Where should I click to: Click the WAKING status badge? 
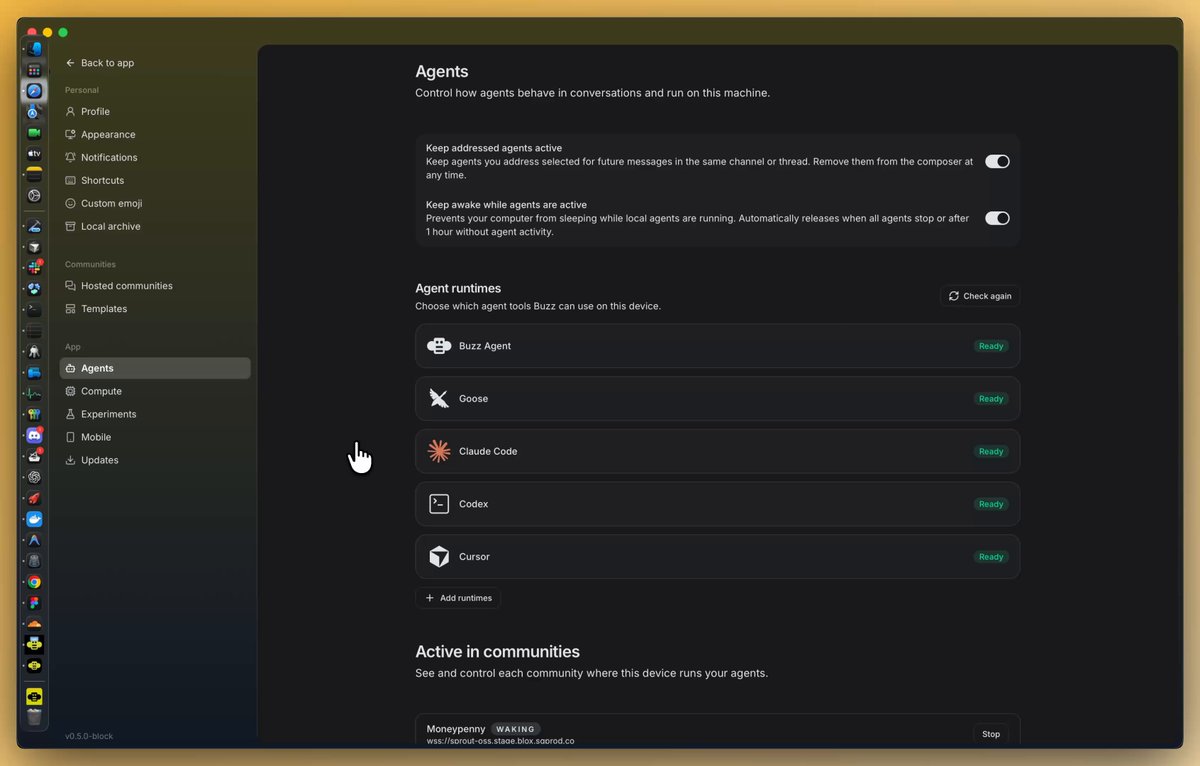click(515, 729)
